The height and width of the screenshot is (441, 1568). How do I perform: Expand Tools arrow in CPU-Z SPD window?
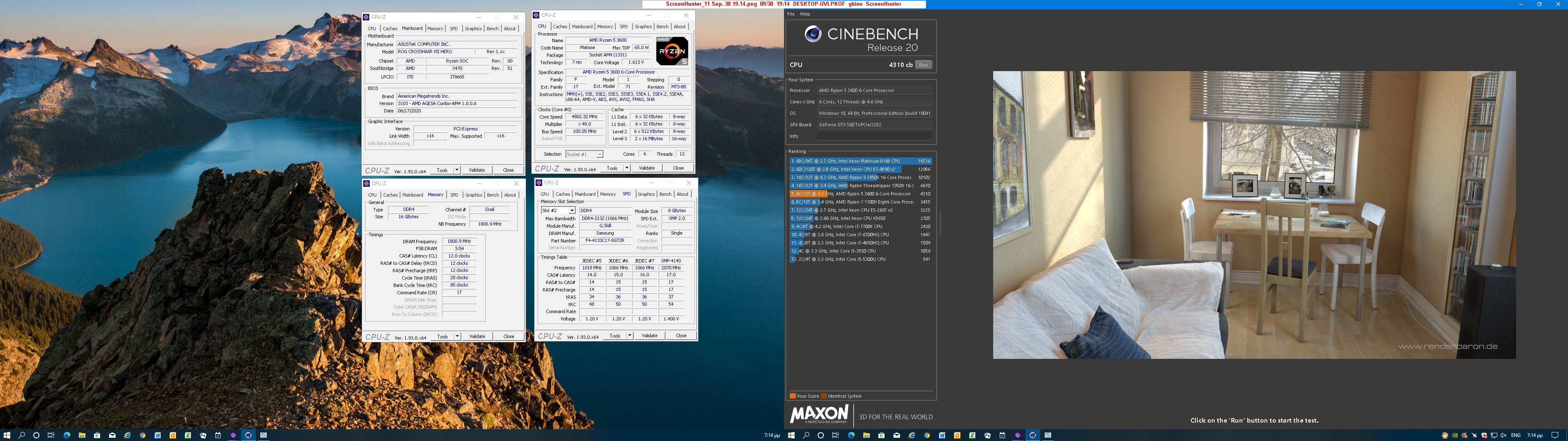click(630, 336)
